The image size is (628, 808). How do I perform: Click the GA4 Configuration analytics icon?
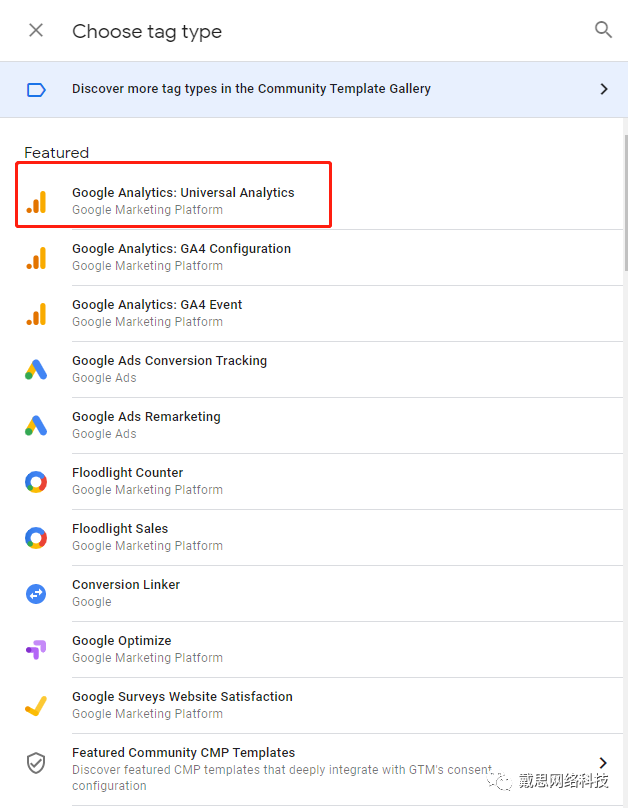(36, 258)
